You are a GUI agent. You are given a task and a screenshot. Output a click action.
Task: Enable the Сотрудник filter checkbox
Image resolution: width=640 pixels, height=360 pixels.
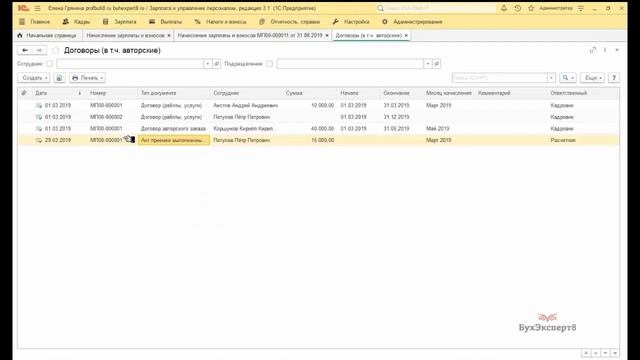[49, 64]
